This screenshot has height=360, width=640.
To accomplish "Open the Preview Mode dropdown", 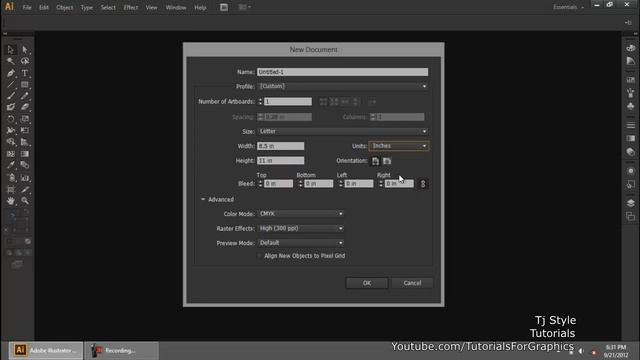I will point(300,243).
